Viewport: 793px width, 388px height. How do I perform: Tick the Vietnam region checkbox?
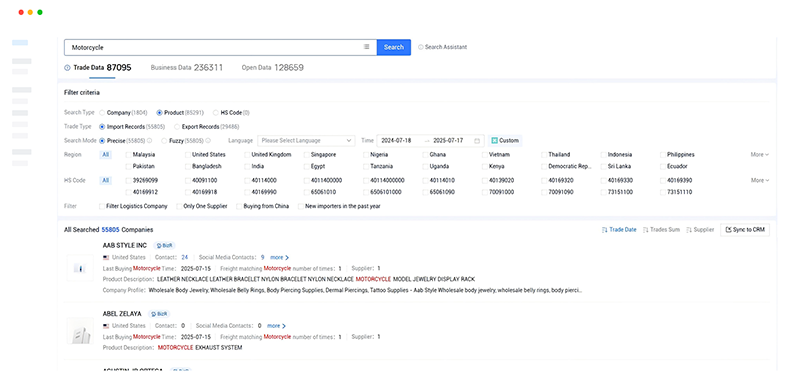tap(485, 155)
